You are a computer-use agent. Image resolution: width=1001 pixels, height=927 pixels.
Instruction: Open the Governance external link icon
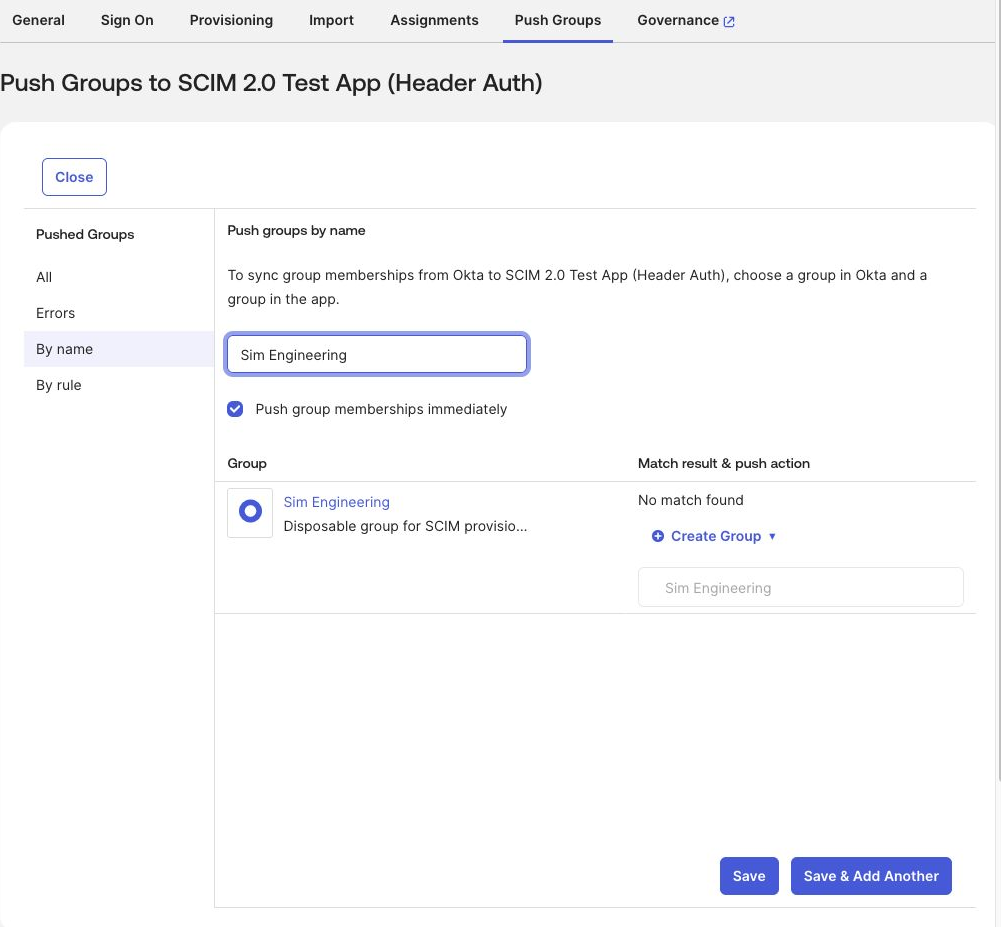[729, 21]
